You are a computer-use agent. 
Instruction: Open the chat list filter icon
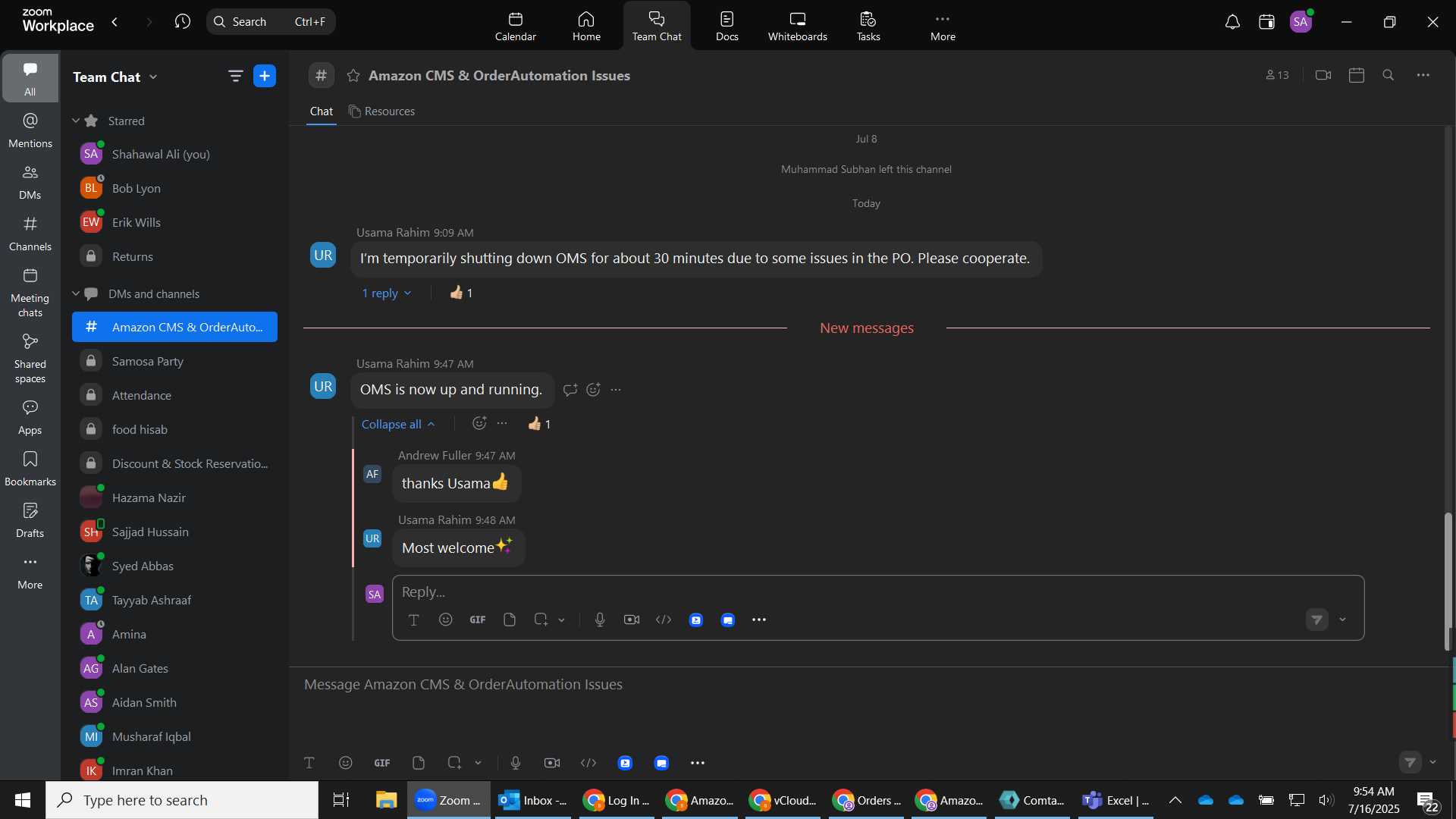235,76
